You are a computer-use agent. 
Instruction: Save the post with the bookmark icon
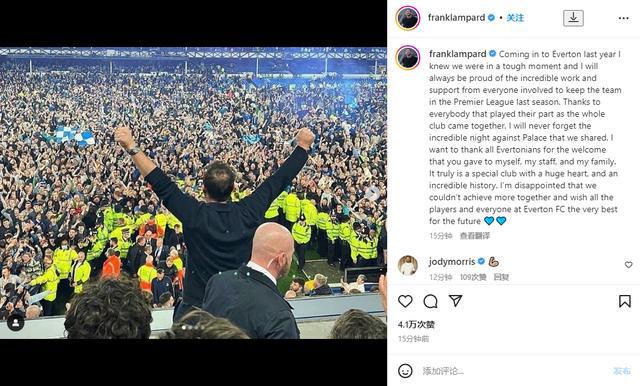tap(624, 301)
